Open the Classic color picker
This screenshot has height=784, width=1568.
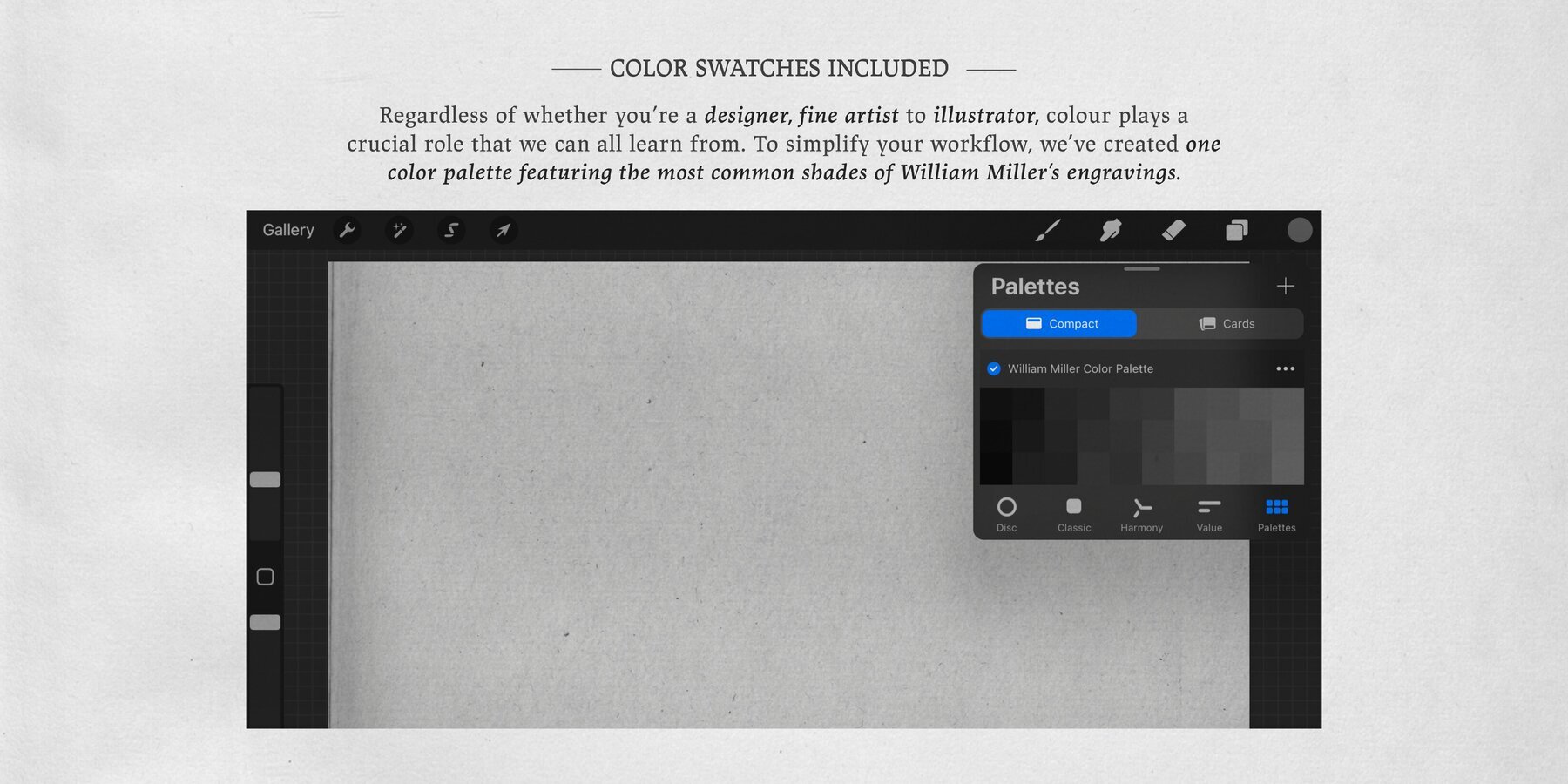(x=1074, y=512)
